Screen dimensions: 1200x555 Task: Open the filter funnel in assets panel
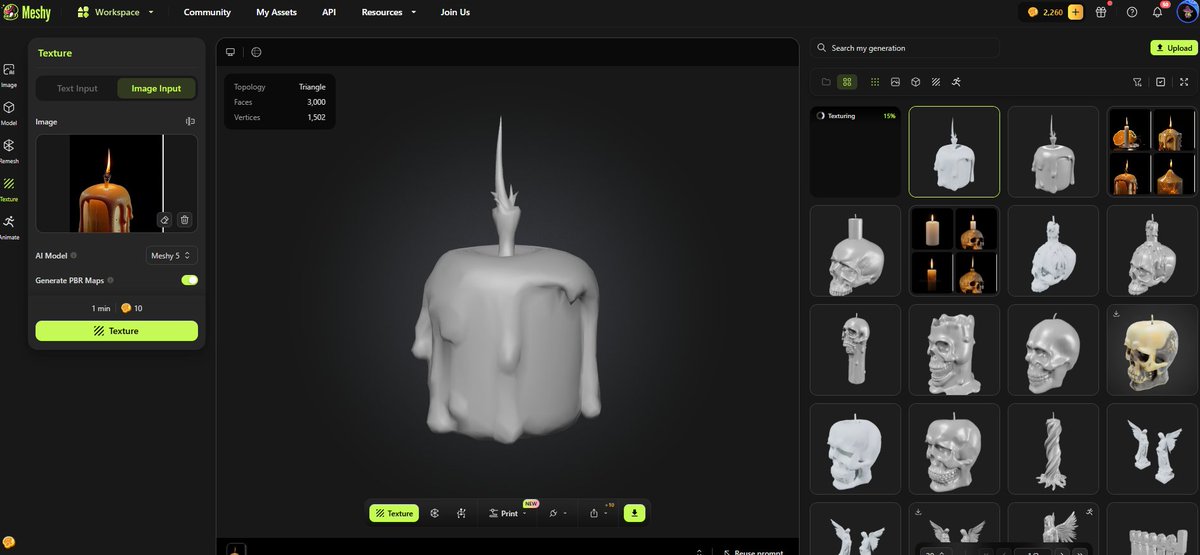1137,82
